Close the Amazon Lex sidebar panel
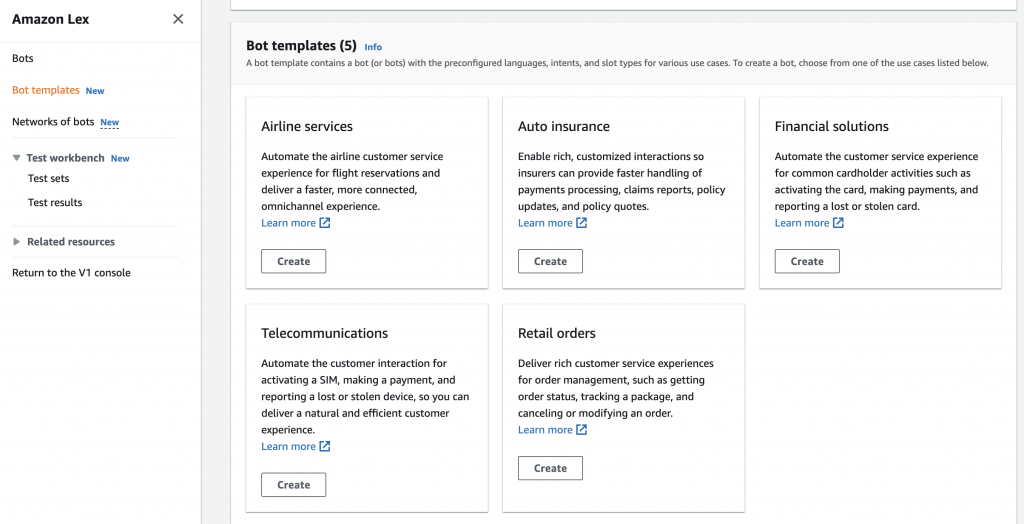The height and width of the screenshot is (524, 1024). pyautogui.click(x=178, y=19)
